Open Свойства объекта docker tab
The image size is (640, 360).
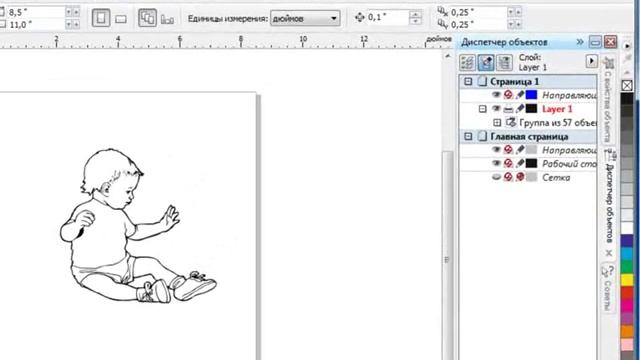coord(609,100)
